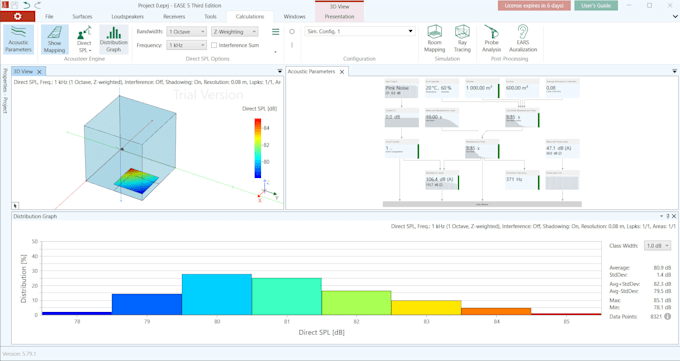
Task: Pin the Distribution Graph panel
Action: click(x=668, y=216)
